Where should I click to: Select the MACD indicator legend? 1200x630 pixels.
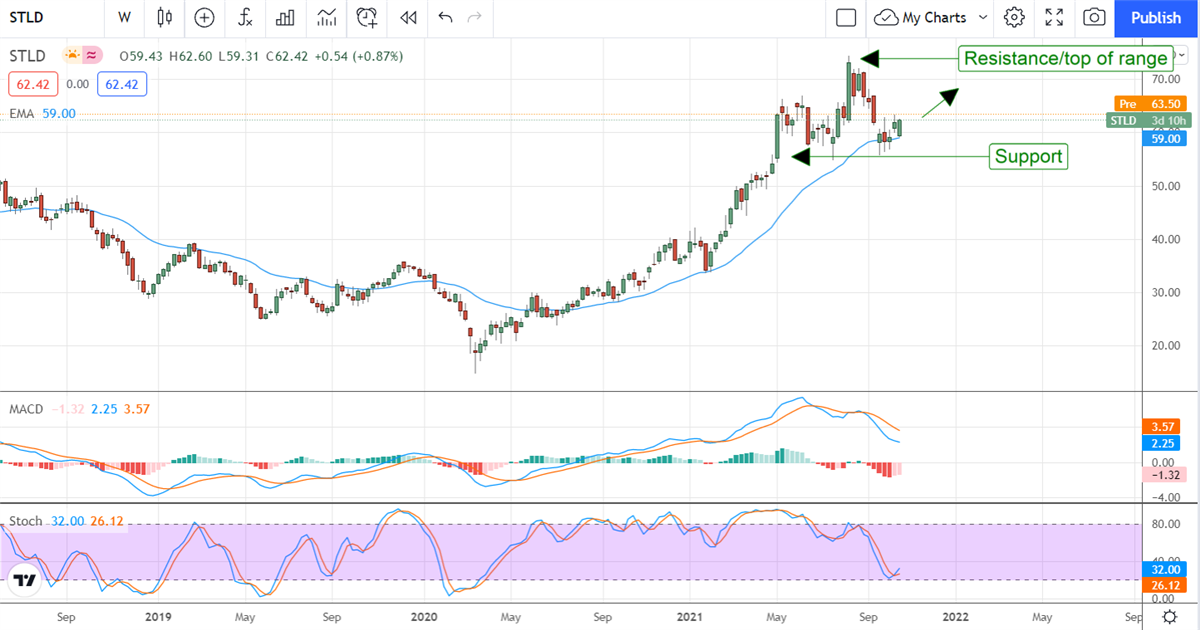[x=25, y=409]
